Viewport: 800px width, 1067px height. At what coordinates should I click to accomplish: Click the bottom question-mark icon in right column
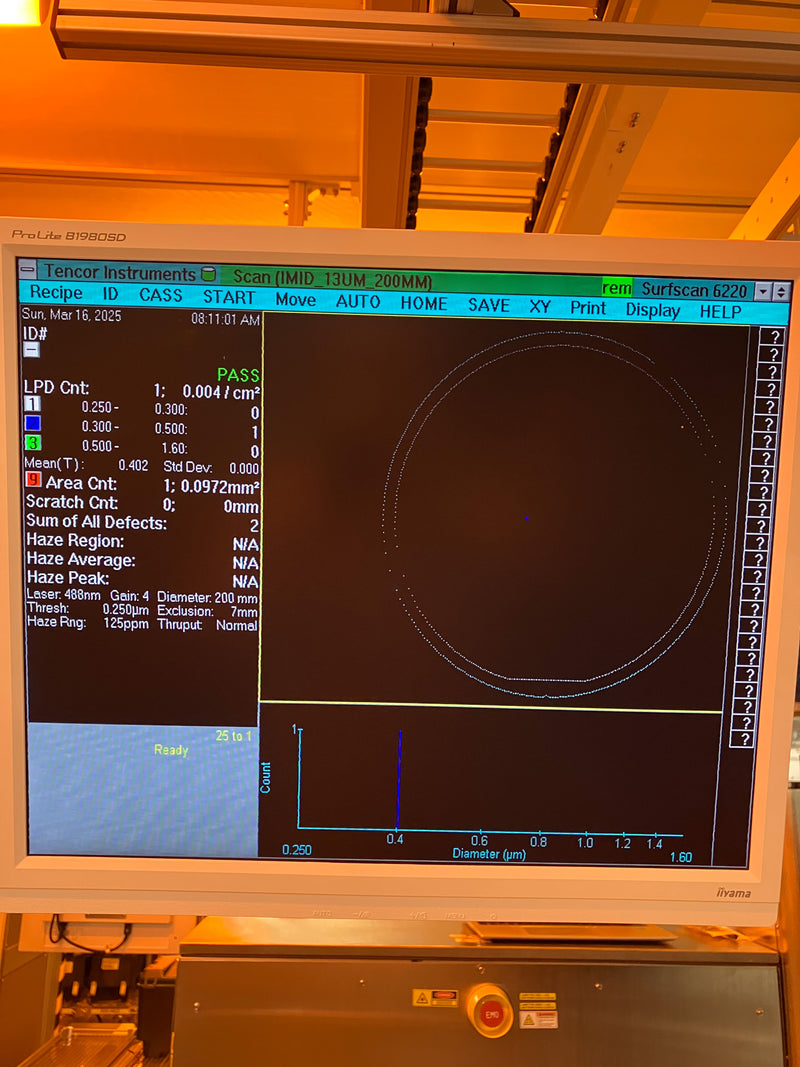tap(745, 740)
